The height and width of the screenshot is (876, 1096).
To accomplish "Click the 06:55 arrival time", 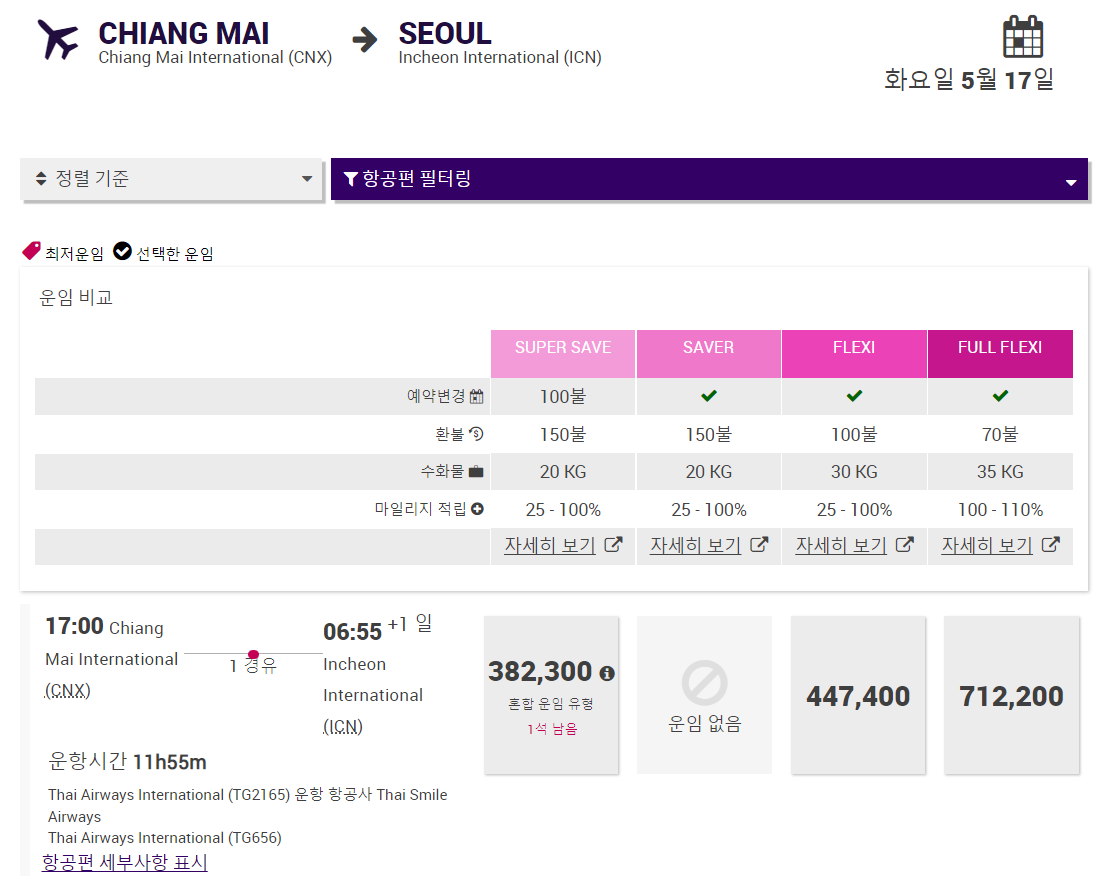I will [x=352, y=632].
